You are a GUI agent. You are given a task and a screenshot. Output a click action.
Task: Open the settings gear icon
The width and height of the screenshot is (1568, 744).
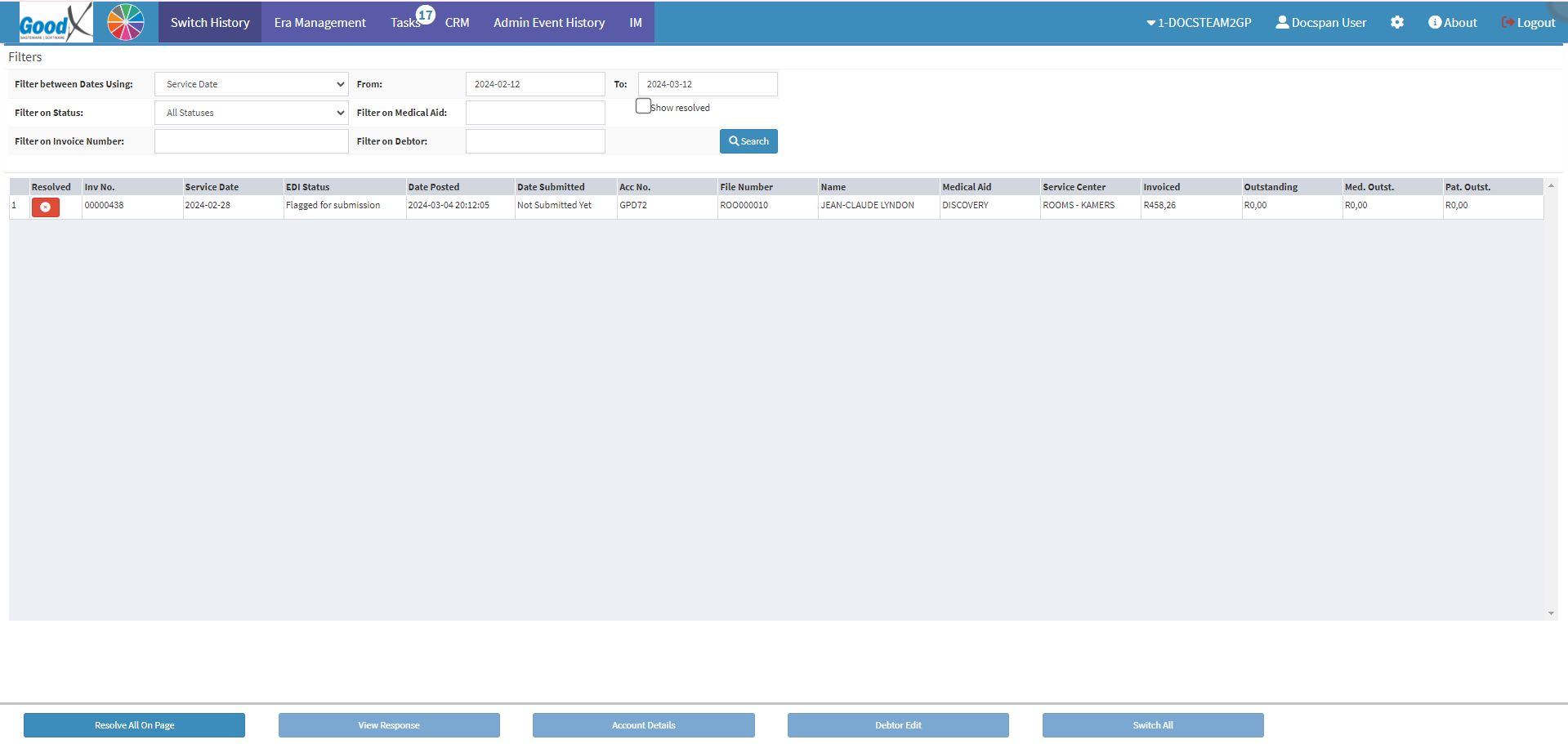coord(1396,23)
